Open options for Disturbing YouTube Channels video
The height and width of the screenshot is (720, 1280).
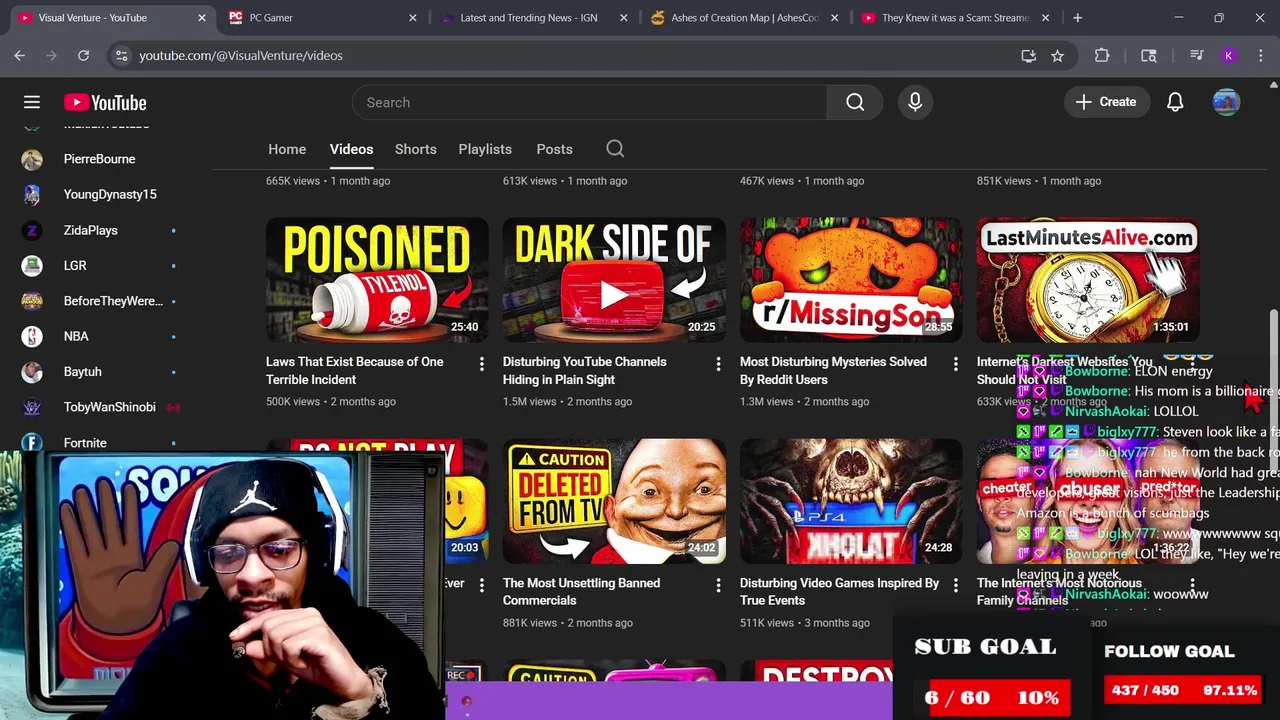pyautogui.click(x=718, y=364)
